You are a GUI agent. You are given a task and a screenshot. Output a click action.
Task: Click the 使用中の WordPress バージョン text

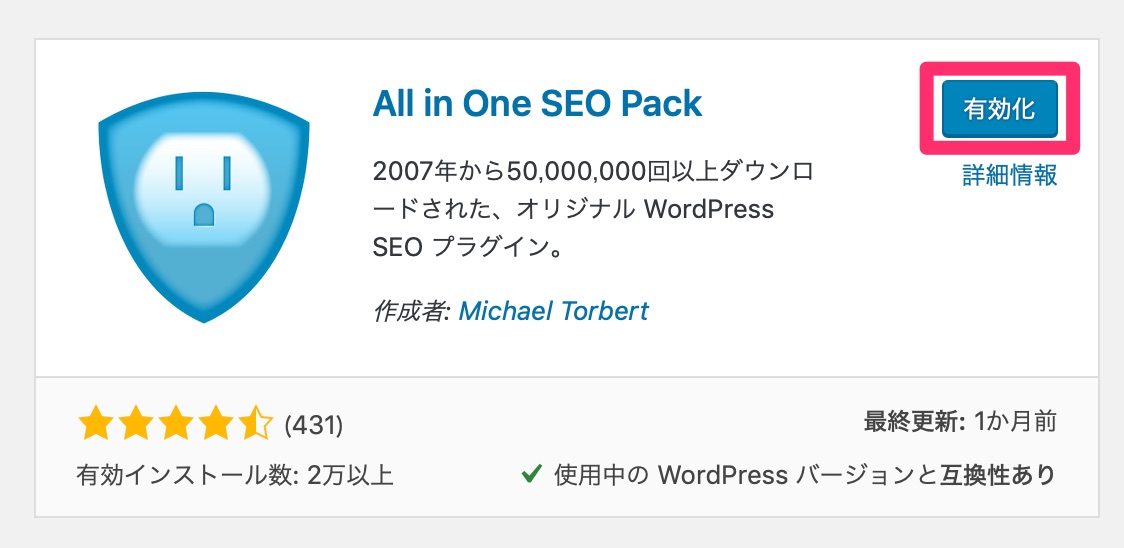tap(735, 474)
